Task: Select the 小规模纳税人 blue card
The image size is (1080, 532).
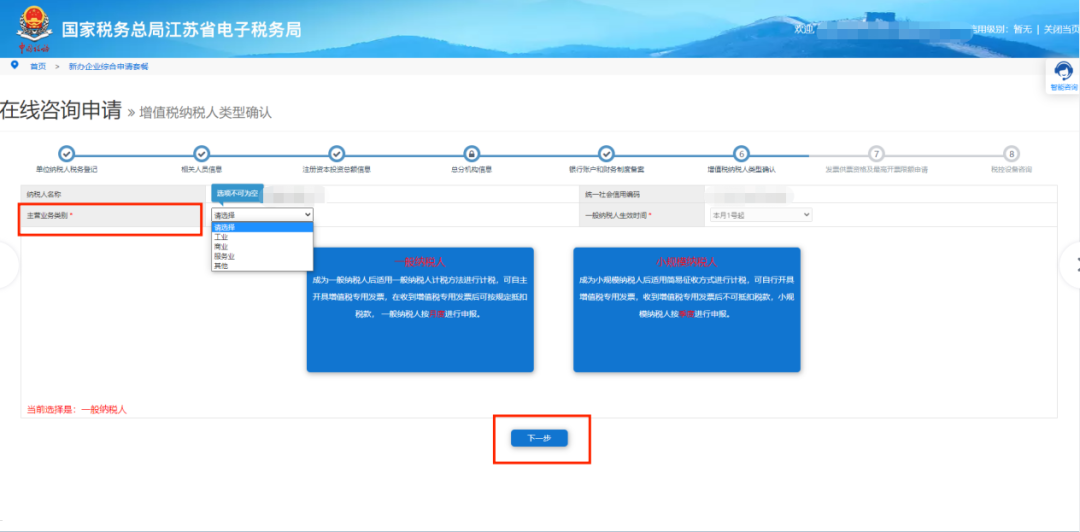Action: coord(686,310)
